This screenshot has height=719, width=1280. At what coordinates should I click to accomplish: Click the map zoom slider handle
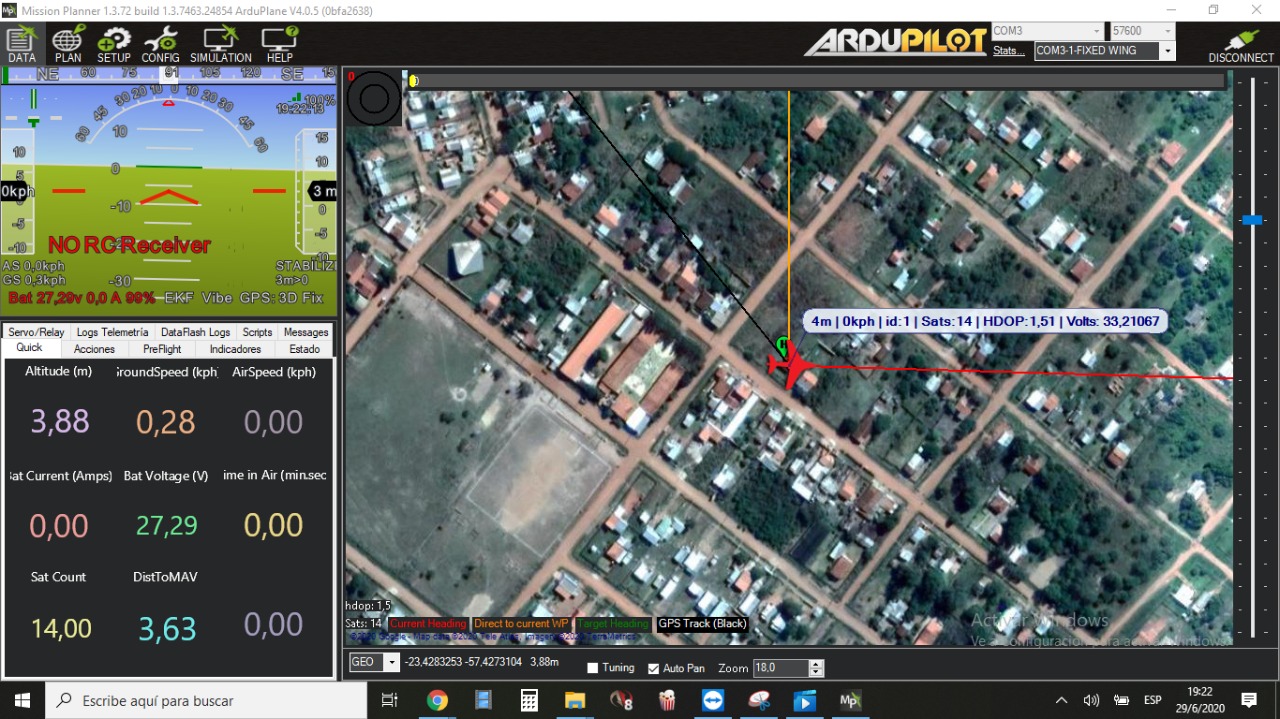point(1251,220)
